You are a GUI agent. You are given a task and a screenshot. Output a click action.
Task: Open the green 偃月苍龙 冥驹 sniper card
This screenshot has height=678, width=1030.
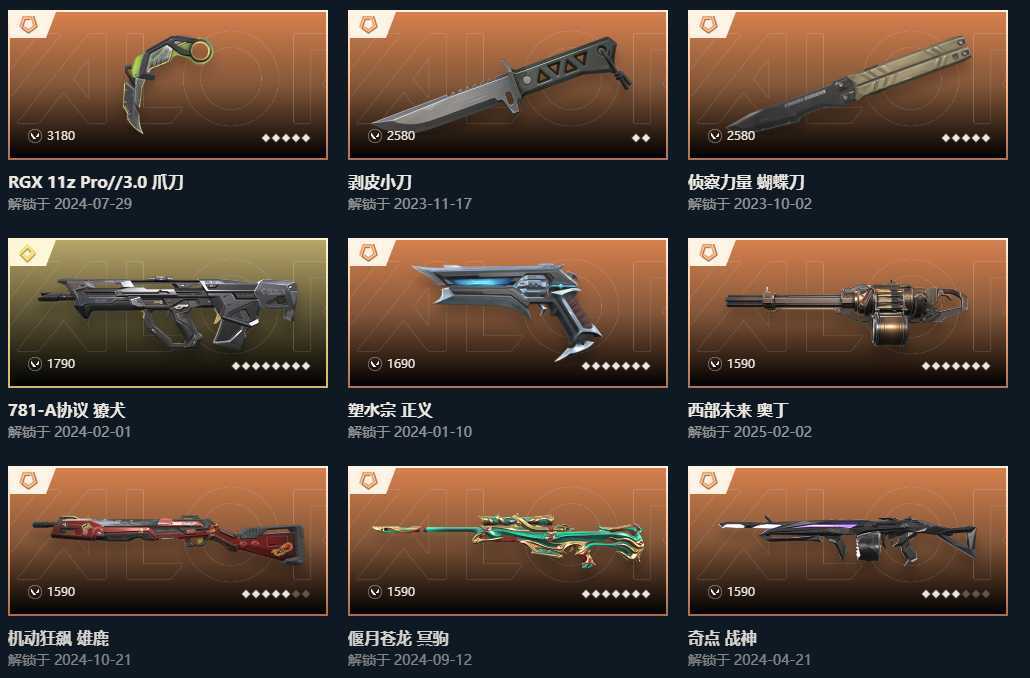coord(508,541)
